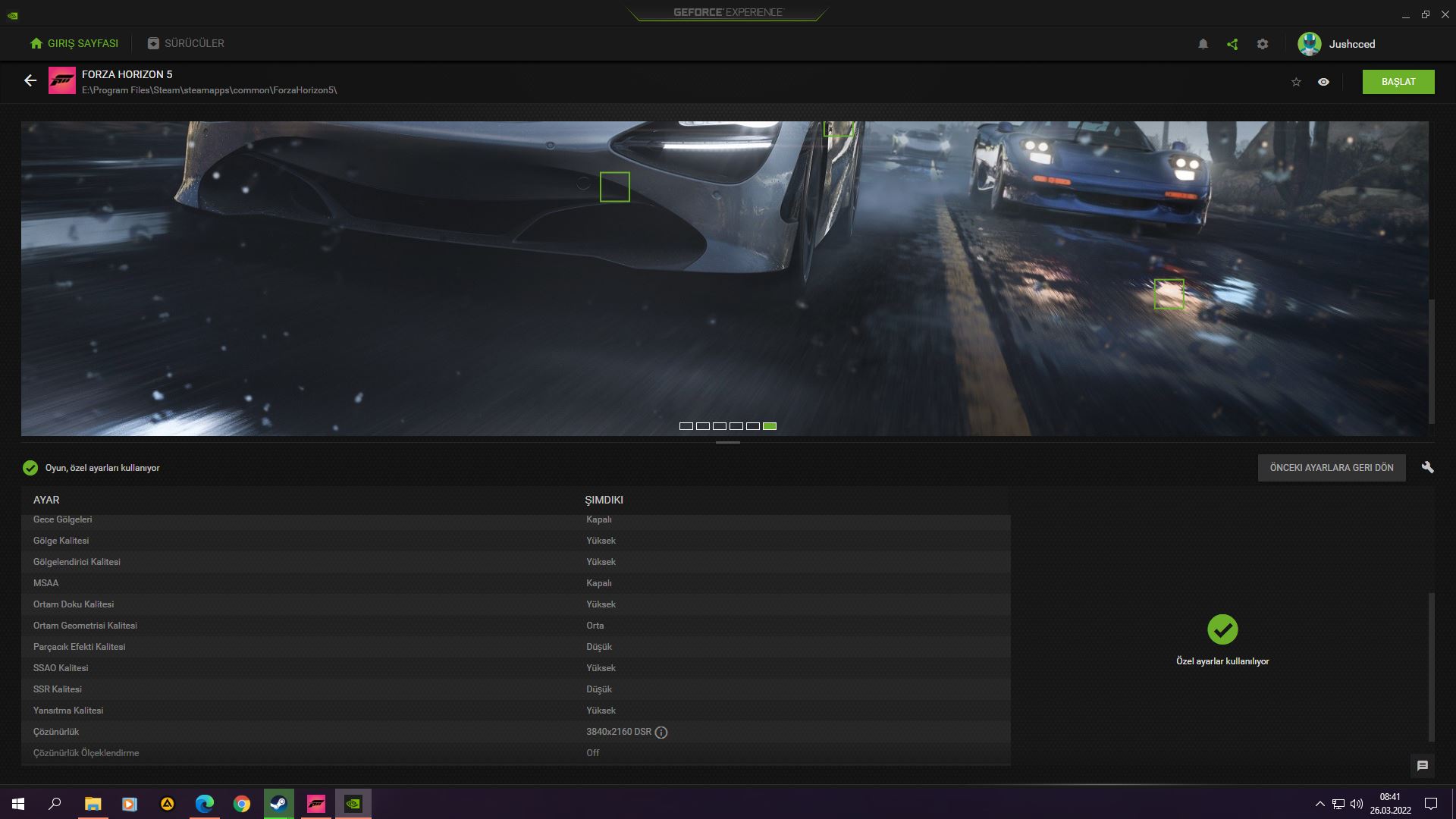Open the feedback chat icon

[x=1423, y=766]
